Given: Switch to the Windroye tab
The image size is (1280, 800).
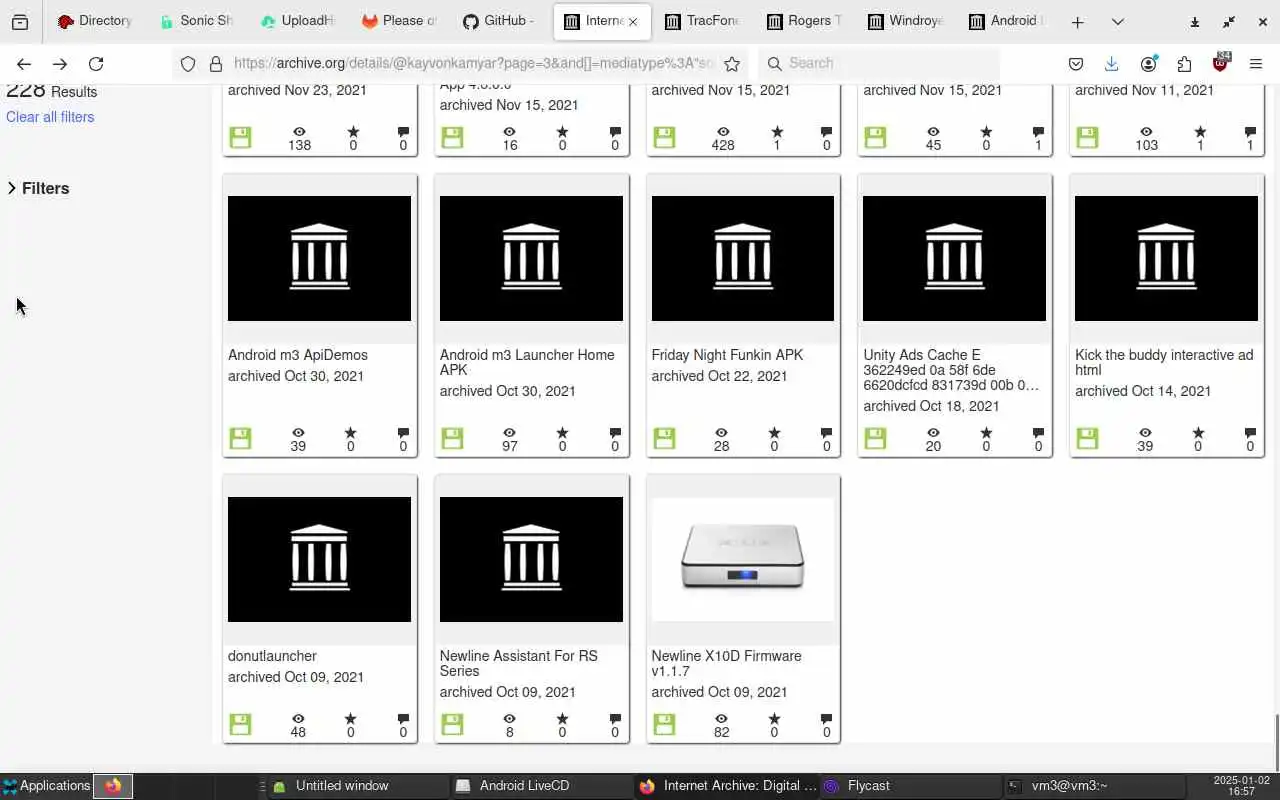Looking at the screenshot, I should point(905,21).
